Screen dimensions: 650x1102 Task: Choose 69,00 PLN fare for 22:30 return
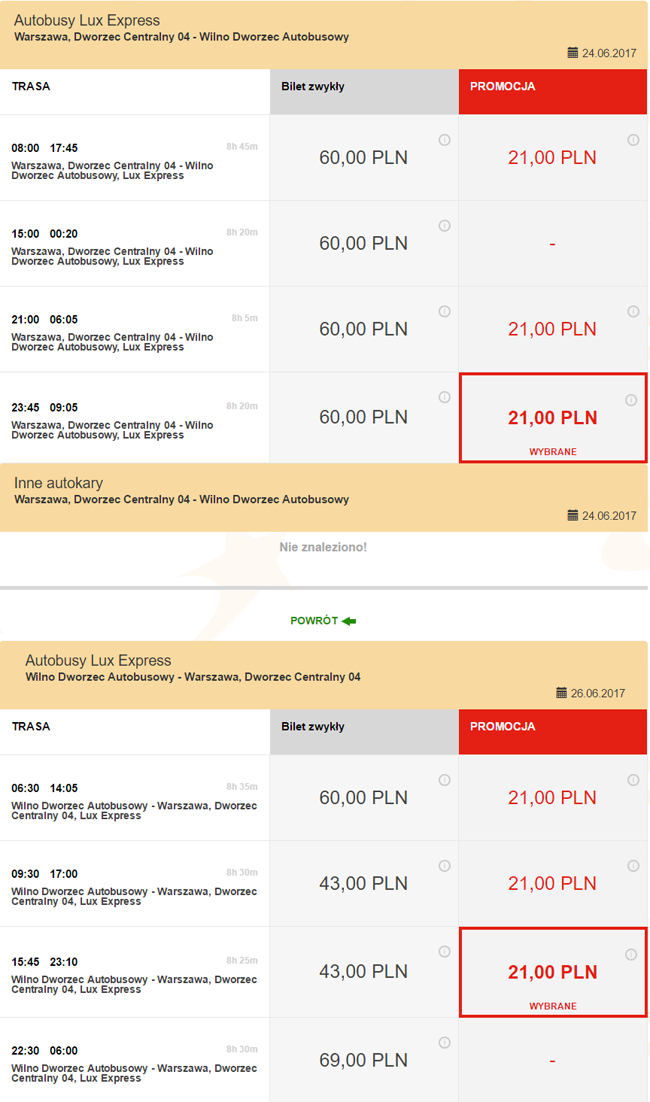point(363,1060)
